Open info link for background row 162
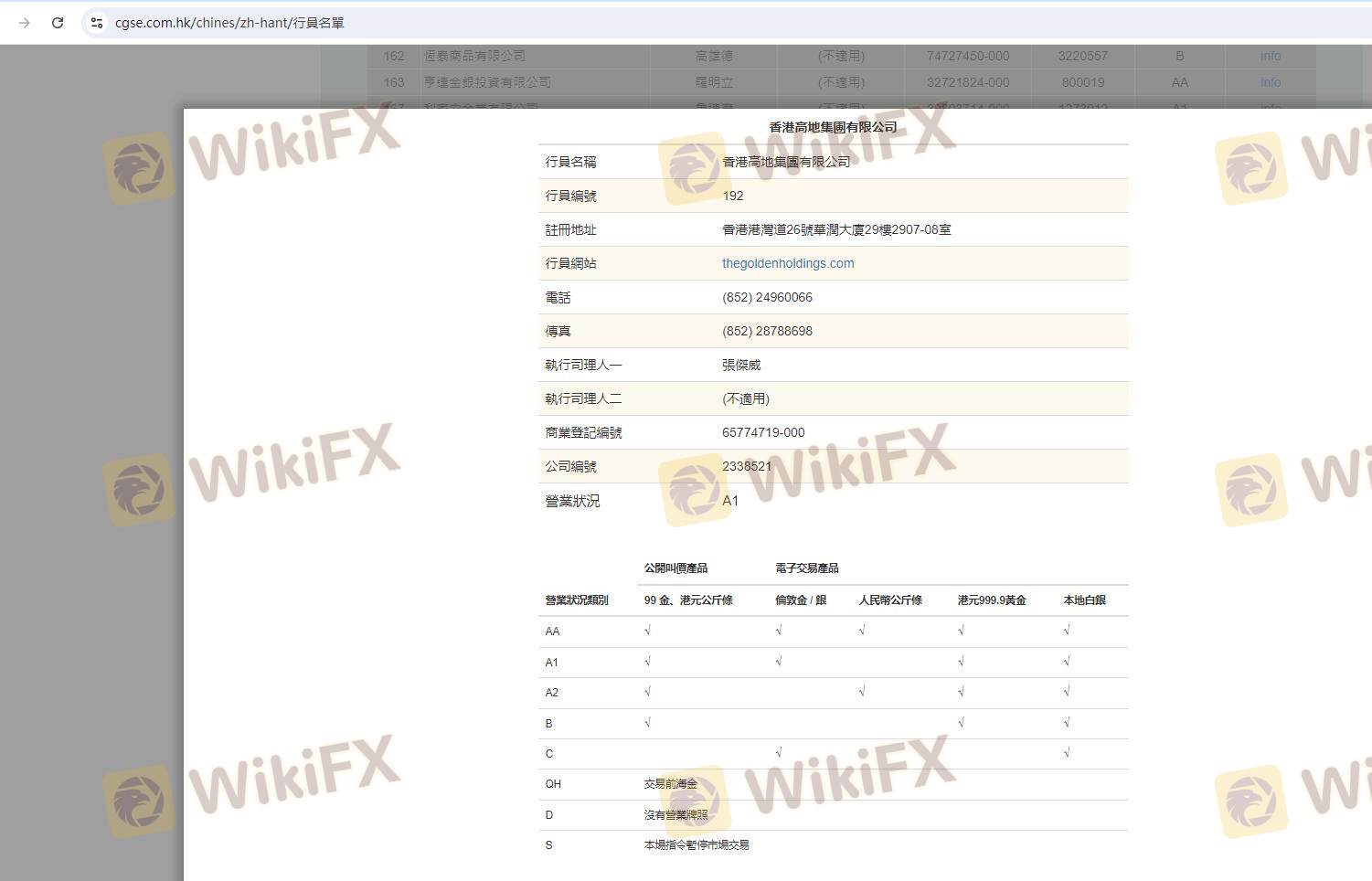Image resolution: width=1372 pixels, height=881 pixels. pos(1271,56)
